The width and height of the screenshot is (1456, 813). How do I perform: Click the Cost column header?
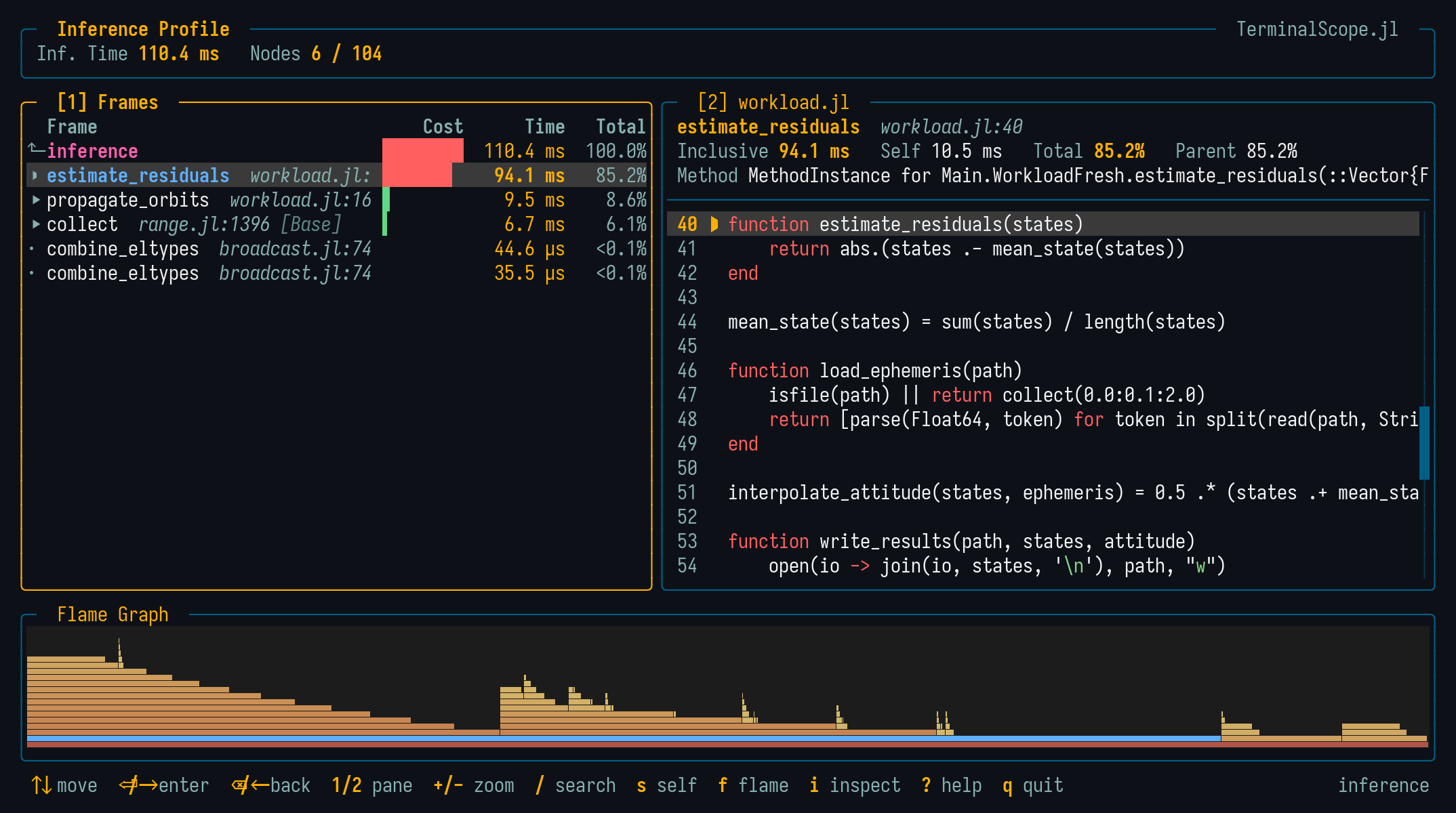click(443, 127)
